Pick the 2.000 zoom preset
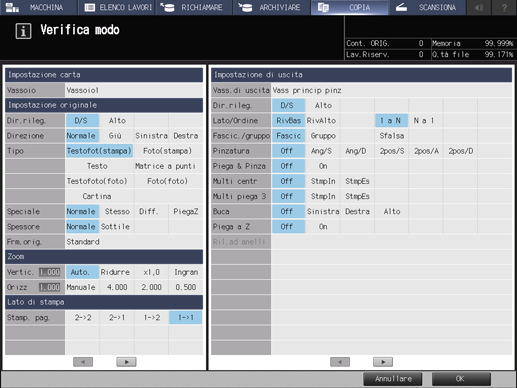Screen dimensions: 517x388 click(x=151, y=287)
